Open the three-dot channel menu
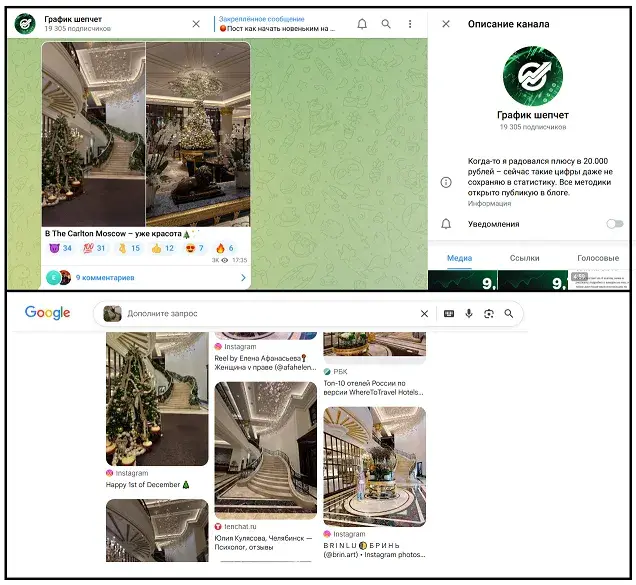The height and width of the screenshot is (585, 636). point(410,24)
